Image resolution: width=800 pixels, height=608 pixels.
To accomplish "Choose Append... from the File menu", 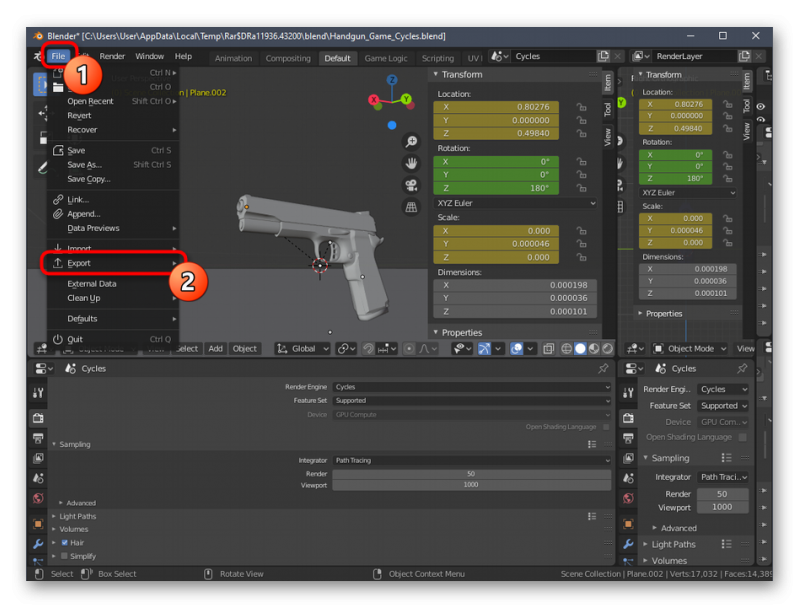I will point(113,214).
